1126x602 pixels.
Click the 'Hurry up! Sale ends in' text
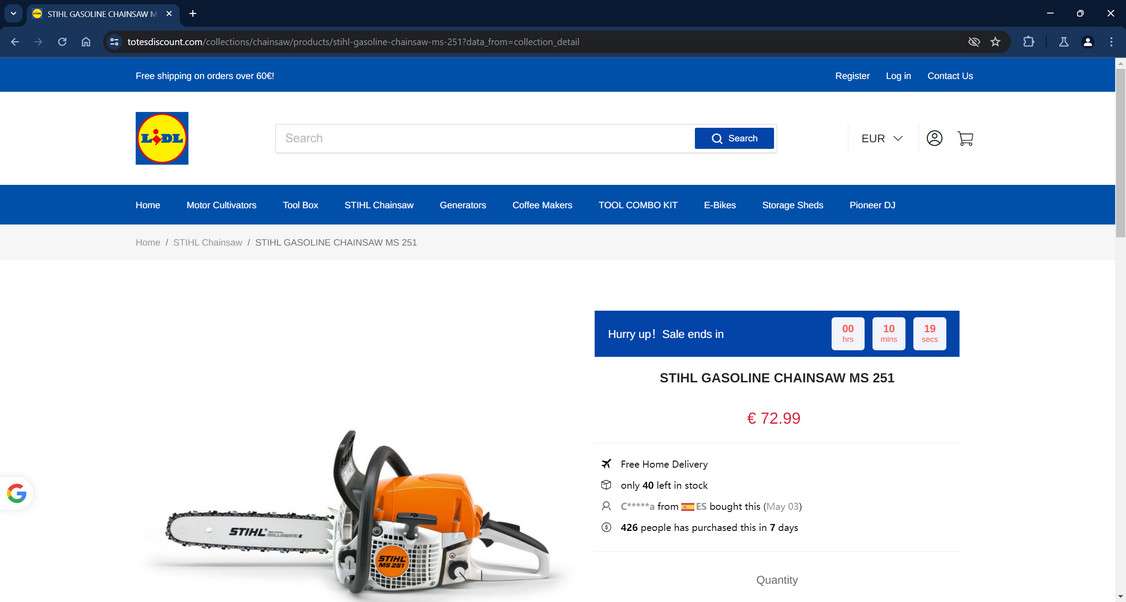pos(666,333)
